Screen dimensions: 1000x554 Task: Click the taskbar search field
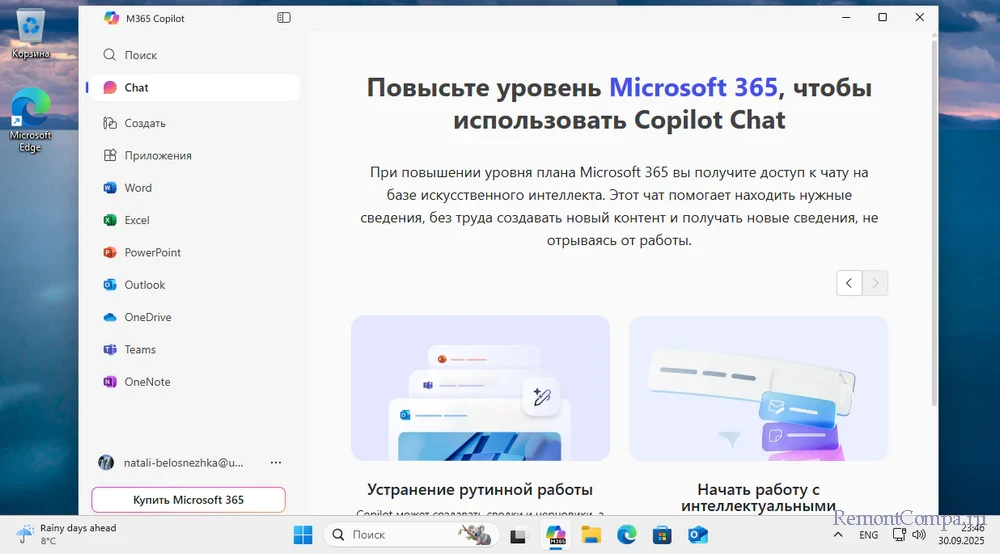pyautogui.click(x=400, y=535)
